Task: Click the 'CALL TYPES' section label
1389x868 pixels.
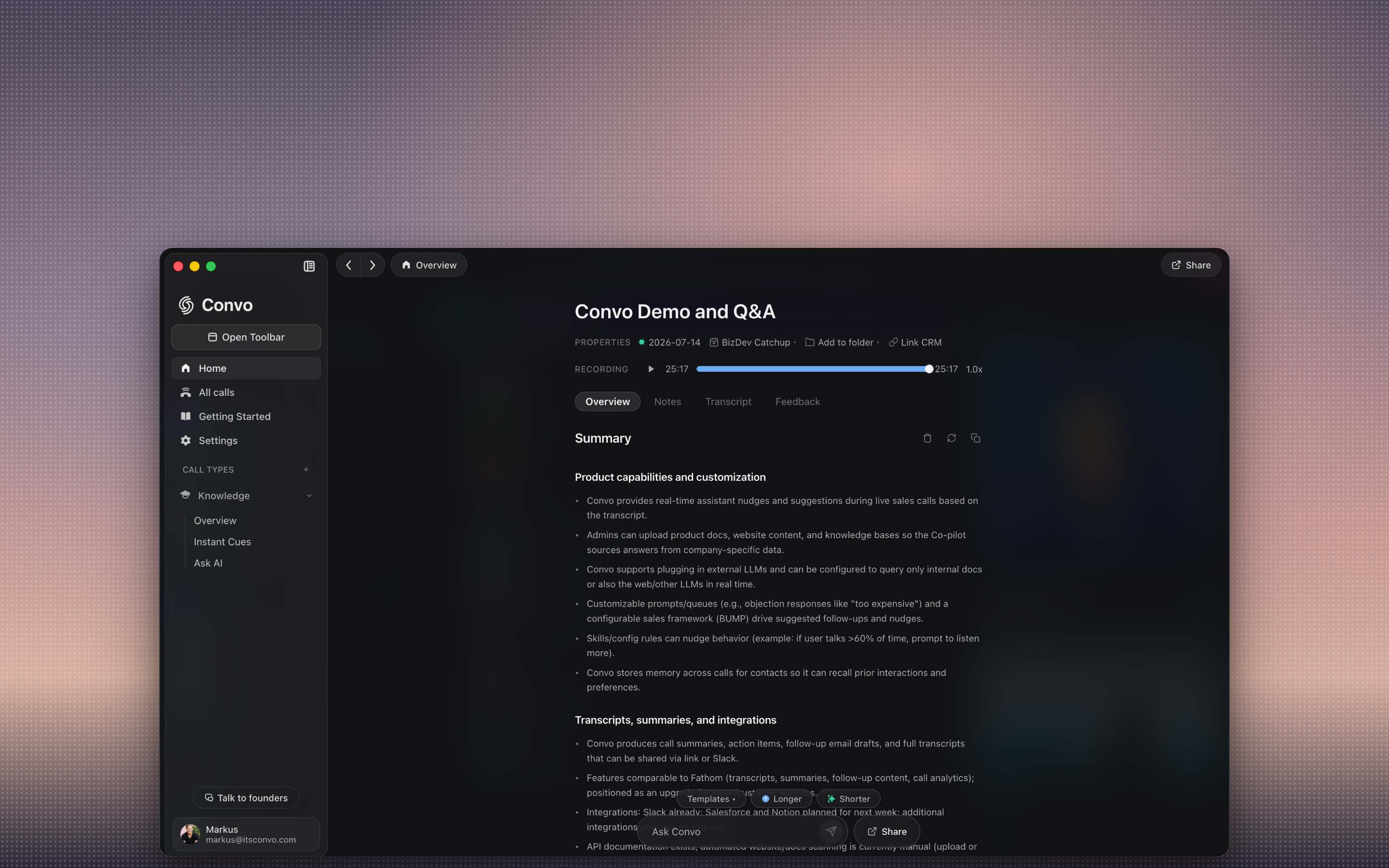Action: pyautogui.click(x=208, y=470)
